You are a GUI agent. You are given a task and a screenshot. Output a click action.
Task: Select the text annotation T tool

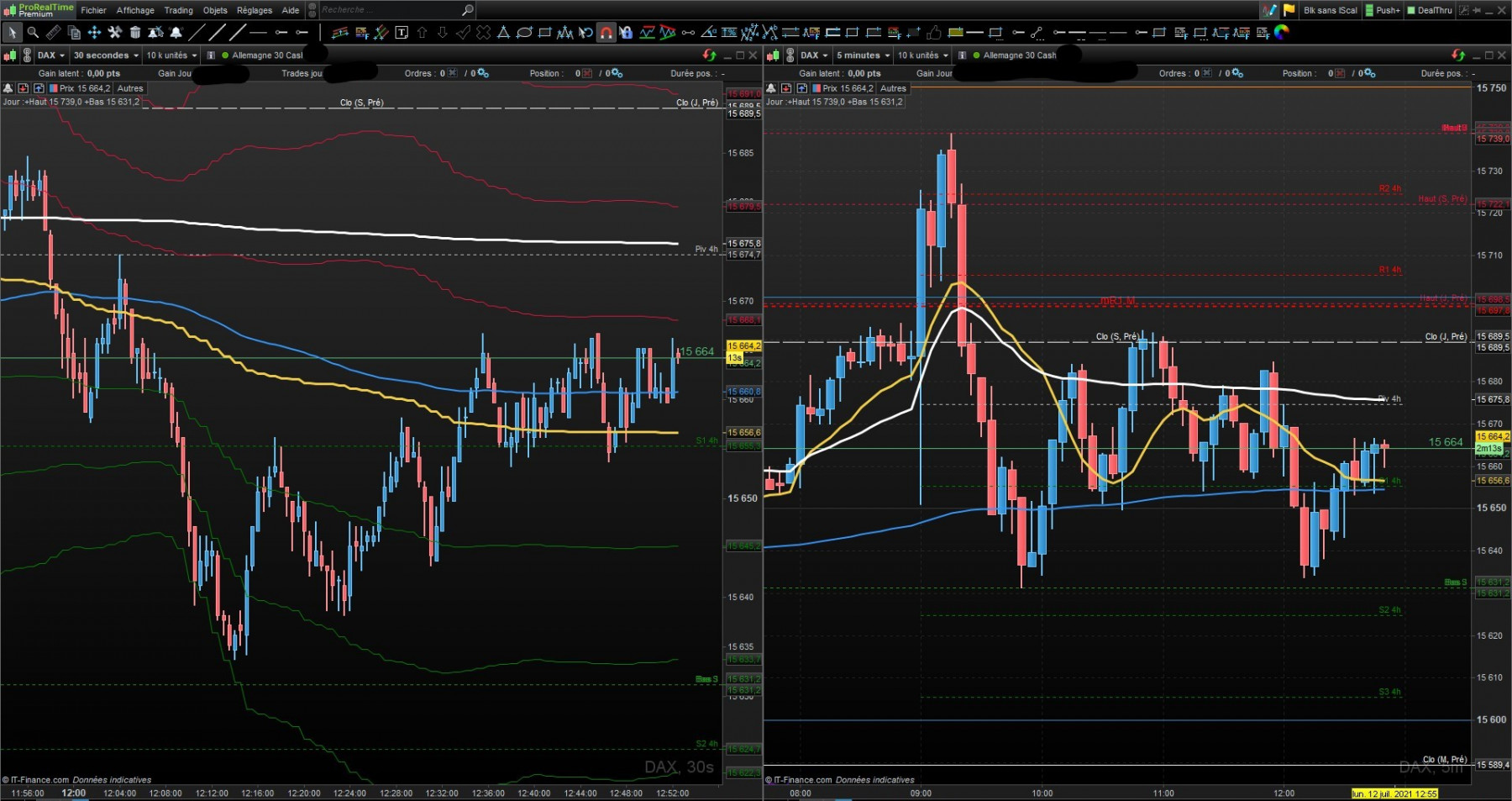click(x=402, y=33)
